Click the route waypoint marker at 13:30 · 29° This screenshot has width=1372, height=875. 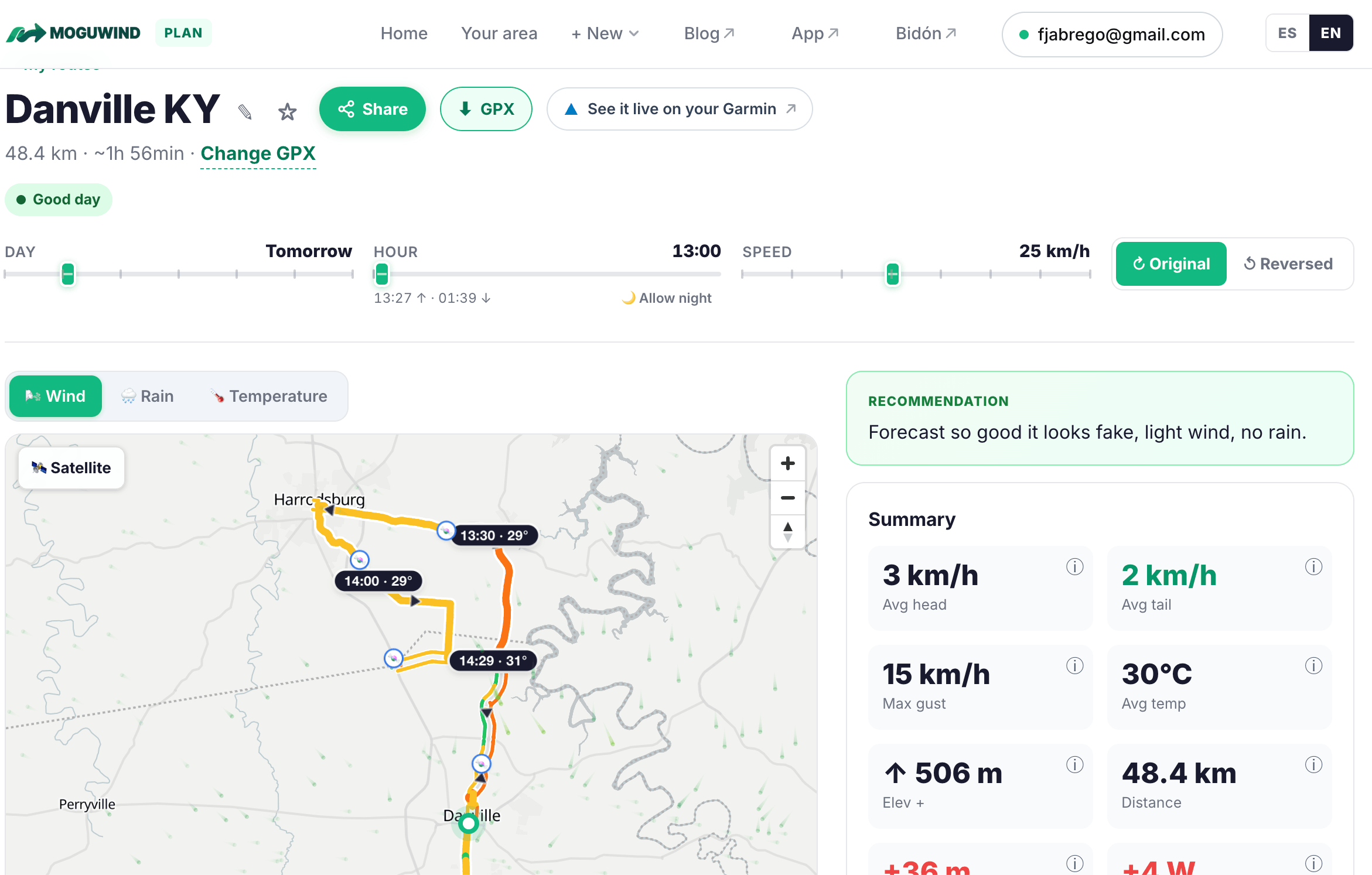[446, 531]
